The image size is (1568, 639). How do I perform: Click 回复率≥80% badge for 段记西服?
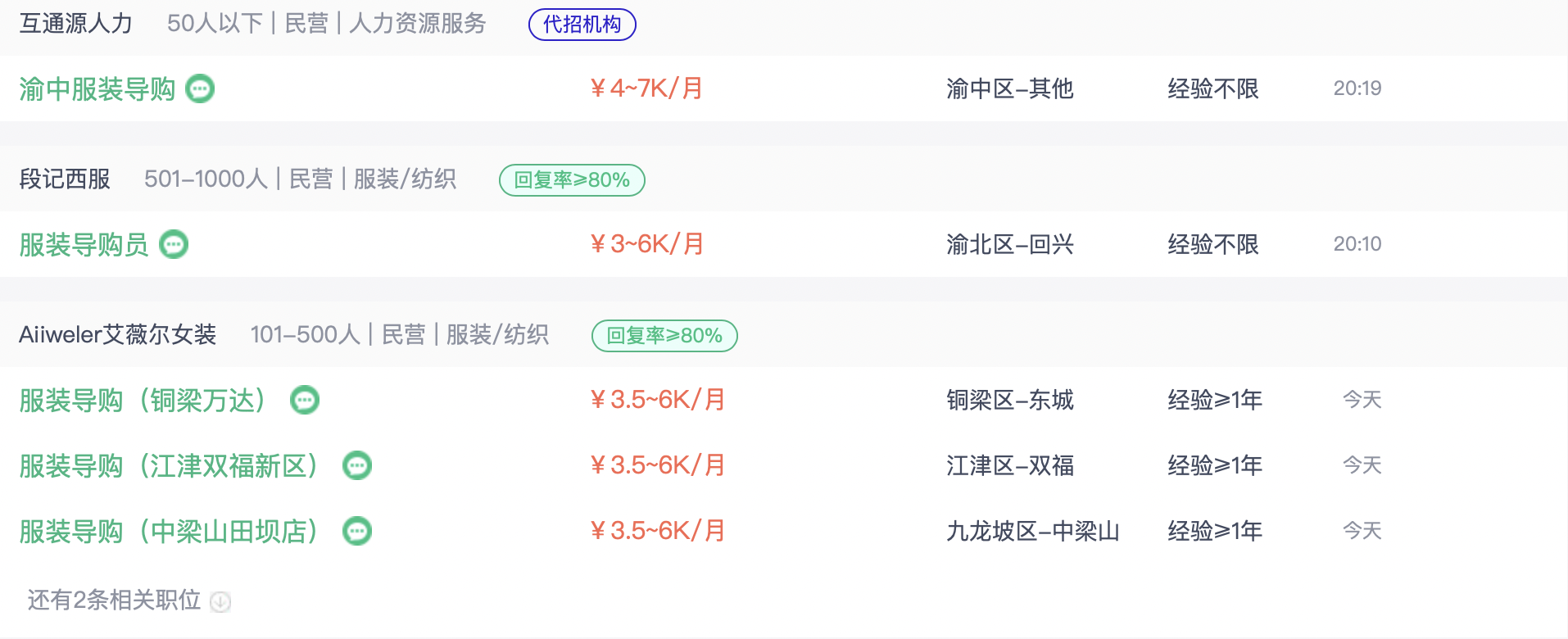click(572, 179)
